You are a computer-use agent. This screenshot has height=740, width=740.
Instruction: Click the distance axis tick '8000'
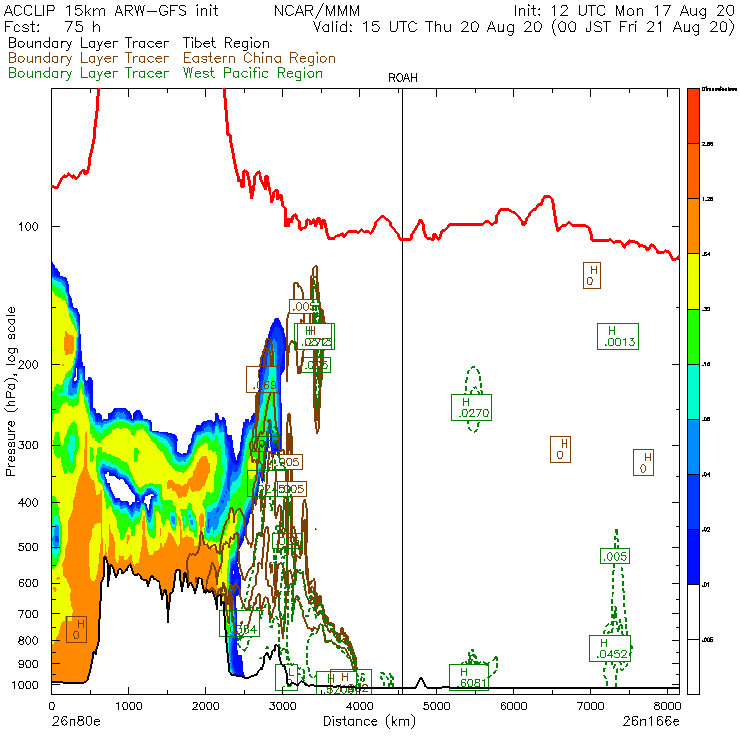[x=667, y=706]
